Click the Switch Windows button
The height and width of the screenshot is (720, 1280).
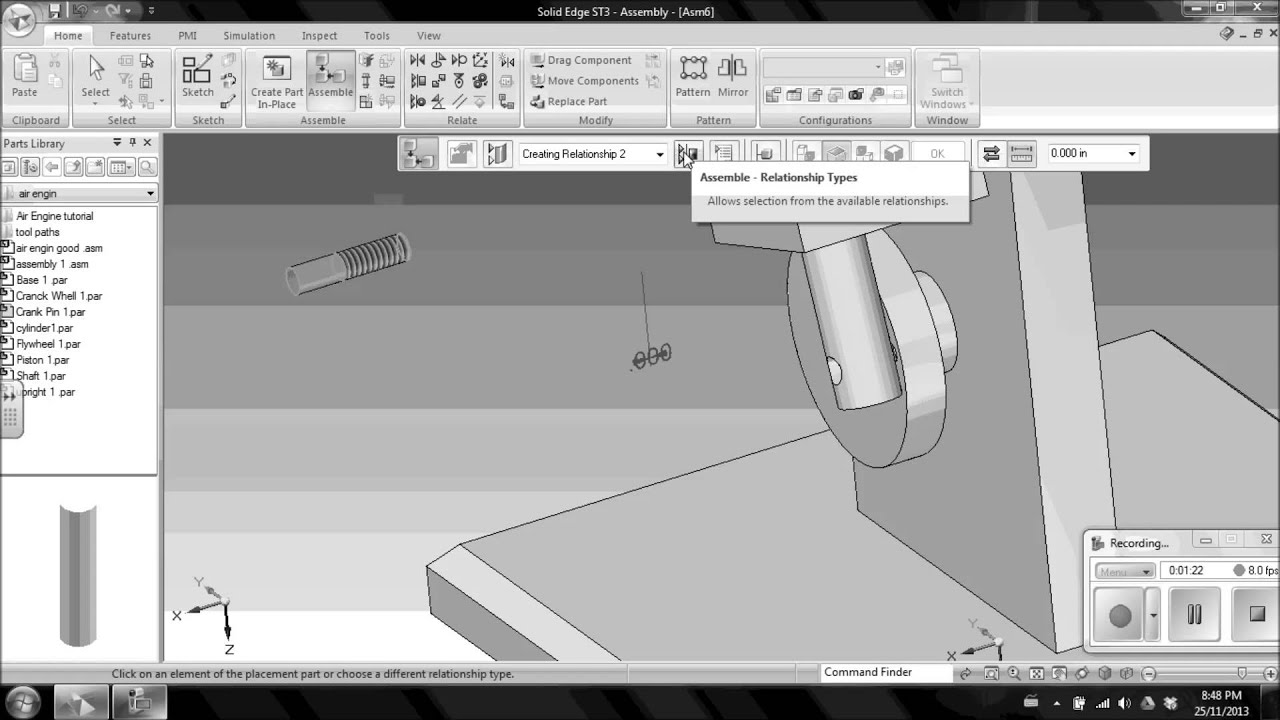(946, 82)
